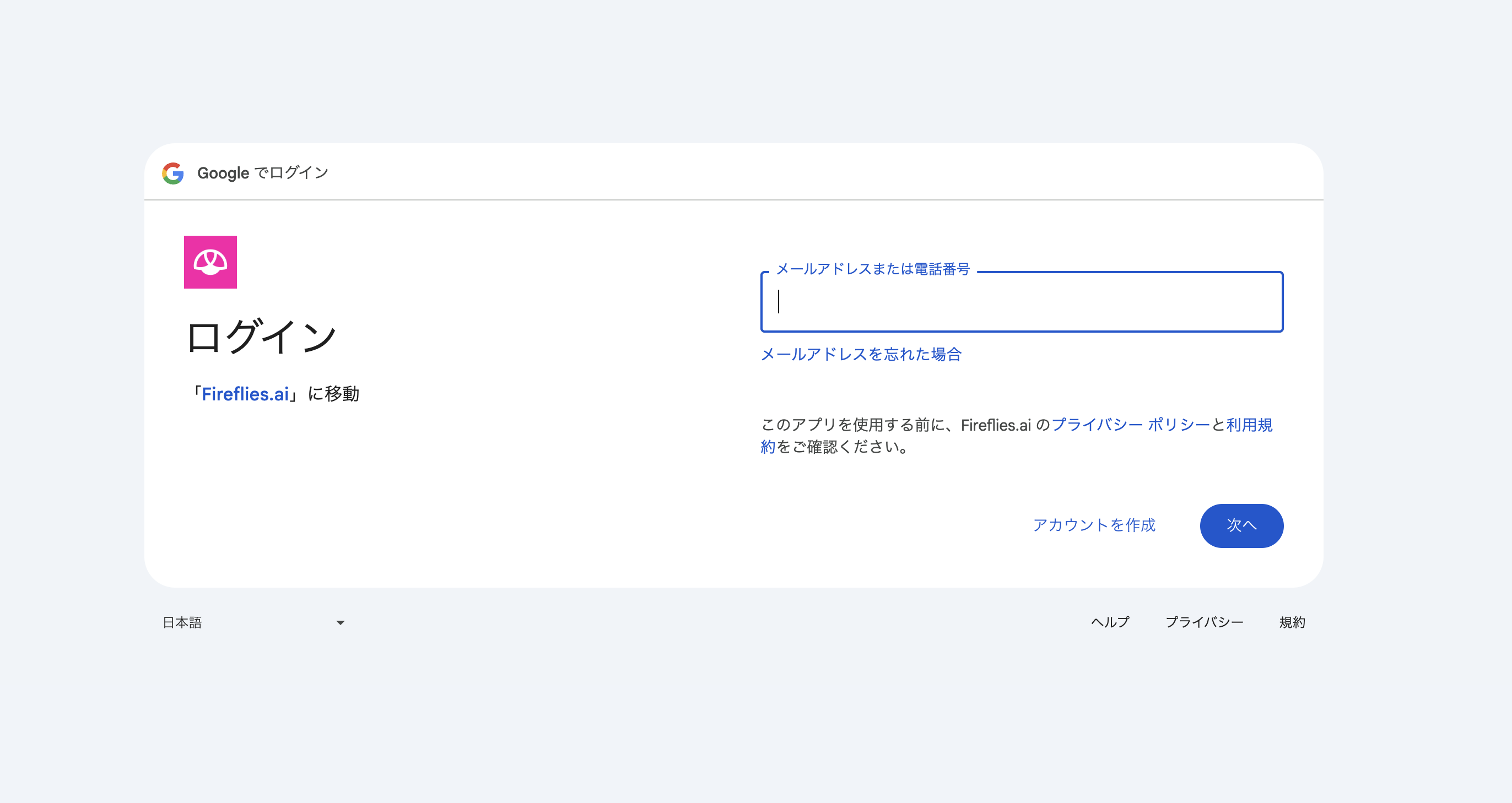Select the Google G icon in header
Screen dimensions: 1512x803
point(173,172)
